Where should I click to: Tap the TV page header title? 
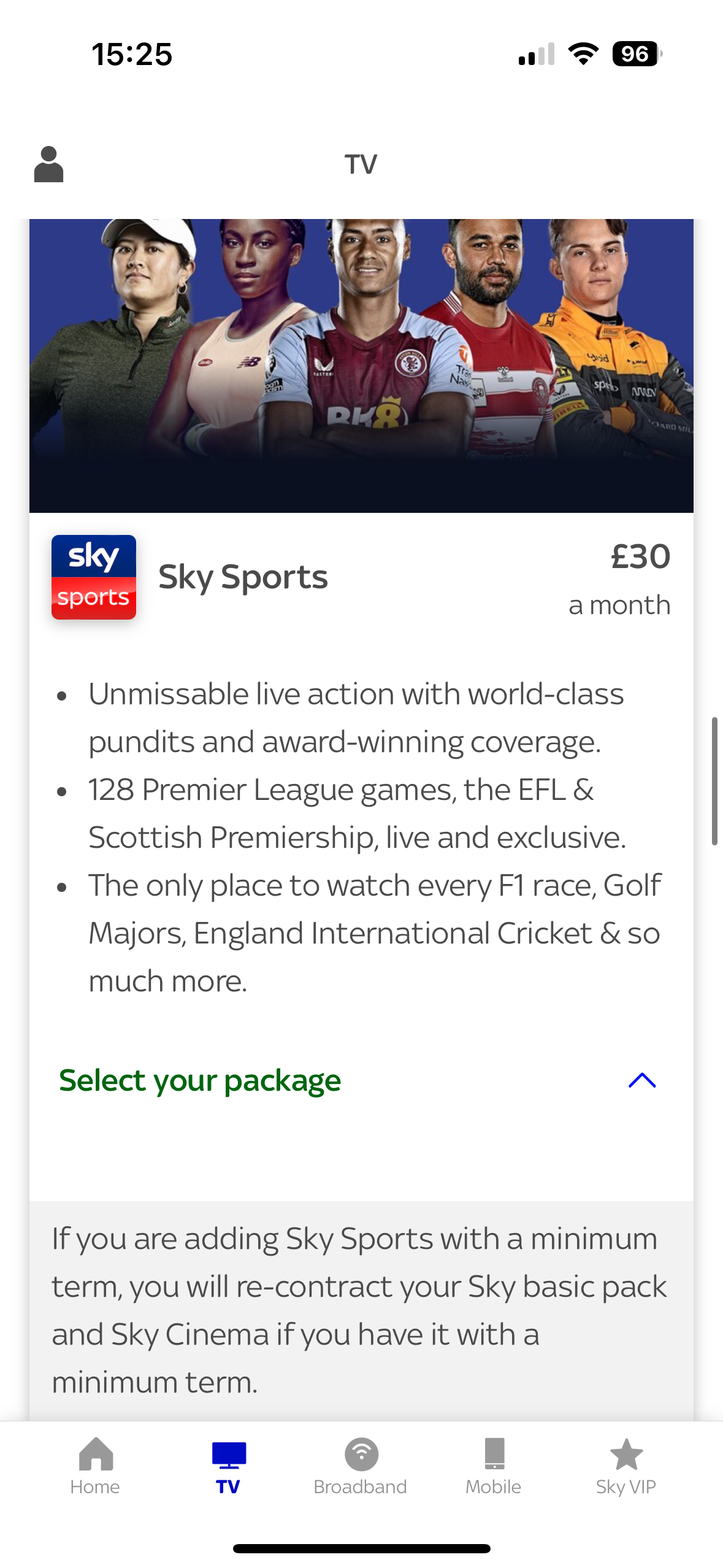click(361, 164)
